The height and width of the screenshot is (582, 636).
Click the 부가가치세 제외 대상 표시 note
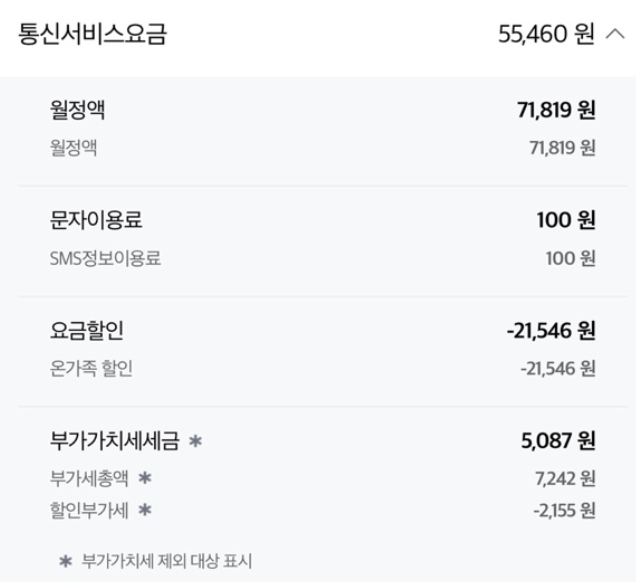pos(167,561)
